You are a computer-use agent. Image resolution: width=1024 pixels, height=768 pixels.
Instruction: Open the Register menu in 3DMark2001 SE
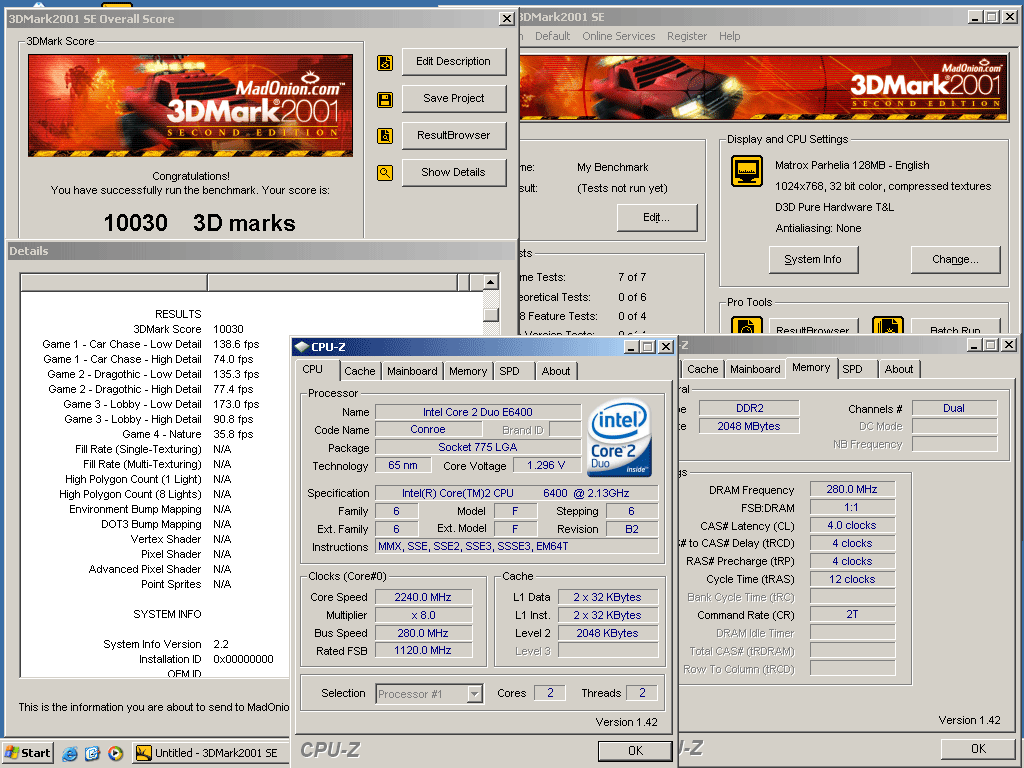[686, 36]
